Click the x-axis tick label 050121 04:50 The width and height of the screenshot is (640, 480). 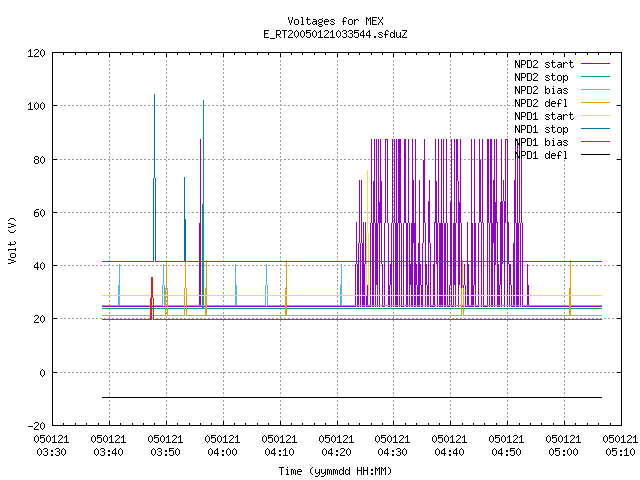(x=507, y=446)
